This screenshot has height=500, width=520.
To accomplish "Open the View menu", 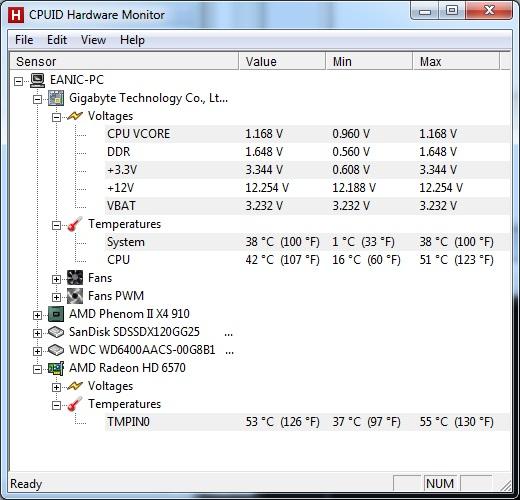I will [x=93, y=40].
